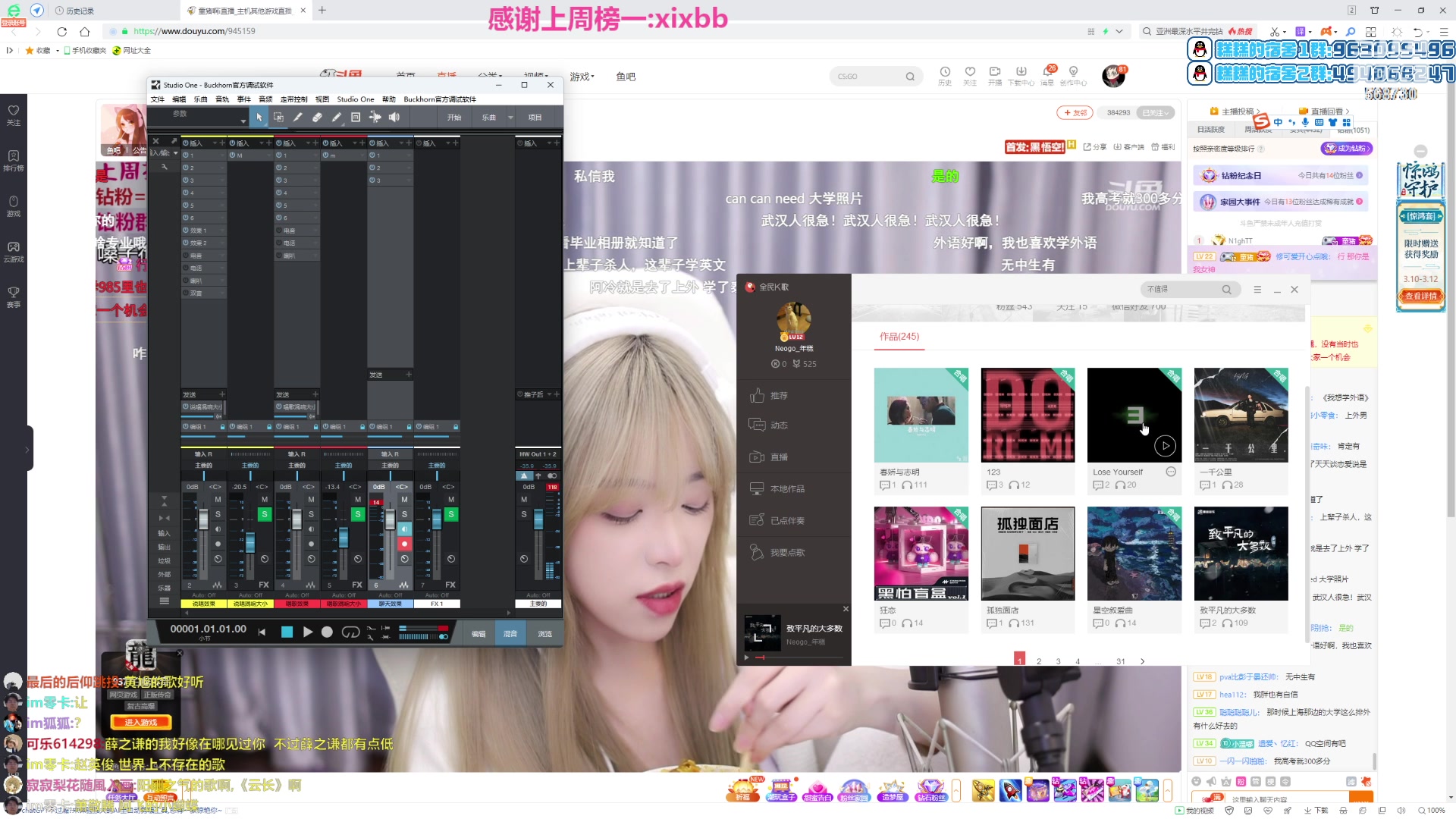The height and width of the screenshot is (819, 1456).
Task: Add a send on the first 发送 section
Action: click(222, 394)
